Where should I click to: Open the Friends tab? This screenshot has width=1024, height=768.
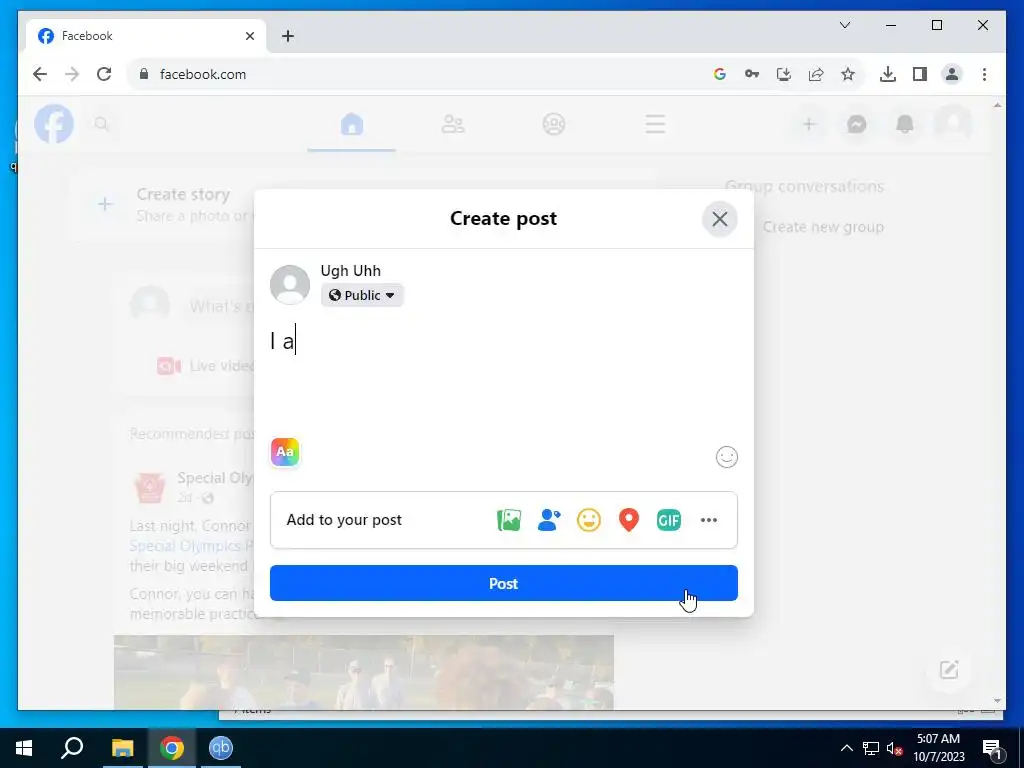(x=453, y=124)
